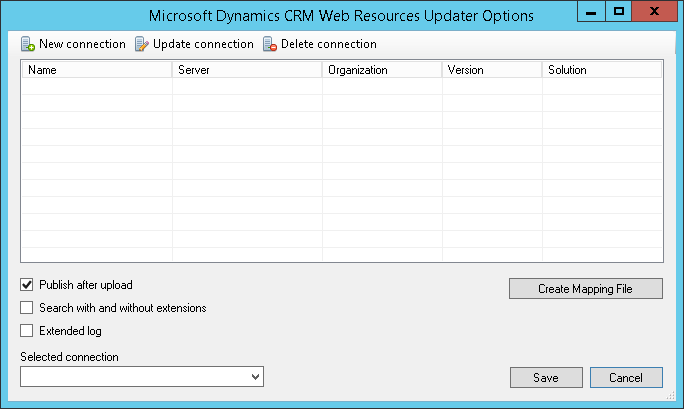Click the Save button

546,377
